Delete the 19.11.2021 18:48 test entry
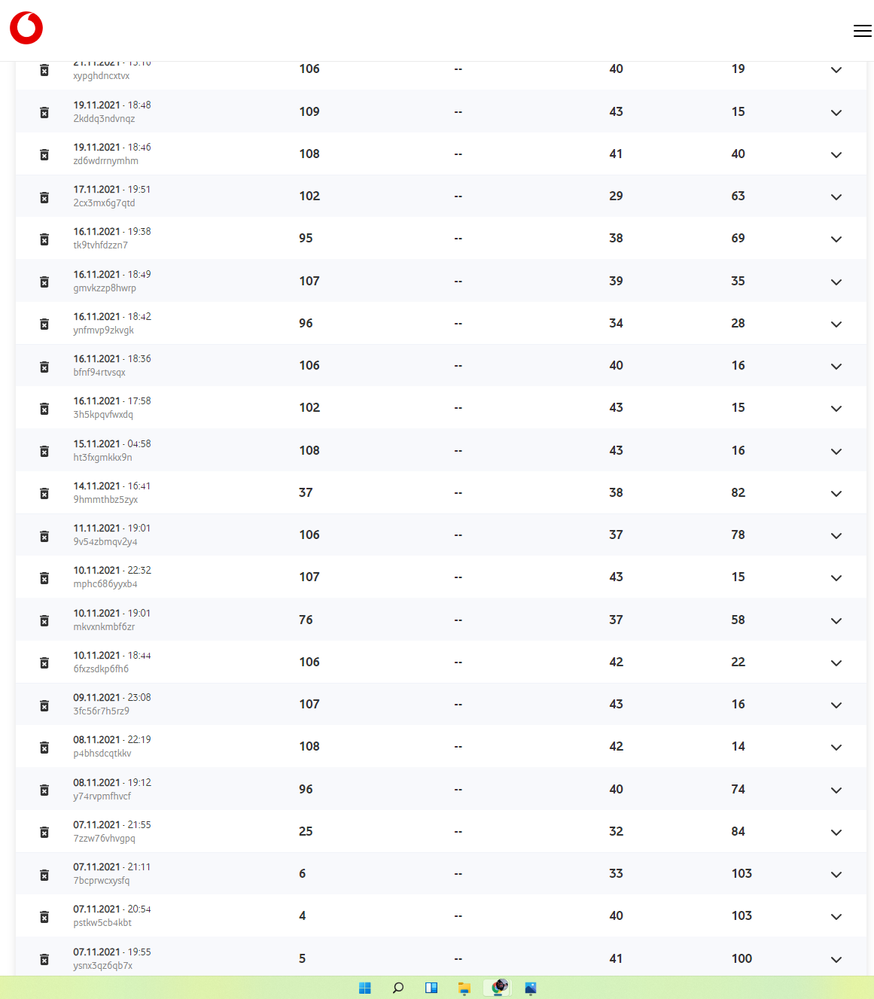The image size is (874, 999). (x=44, y=112)
